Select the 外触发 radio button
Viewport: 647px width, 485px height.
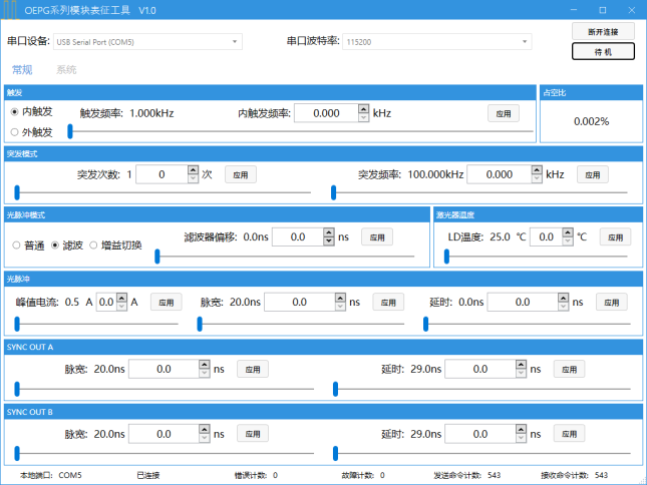pyautogui.click(x=14, y=132)
